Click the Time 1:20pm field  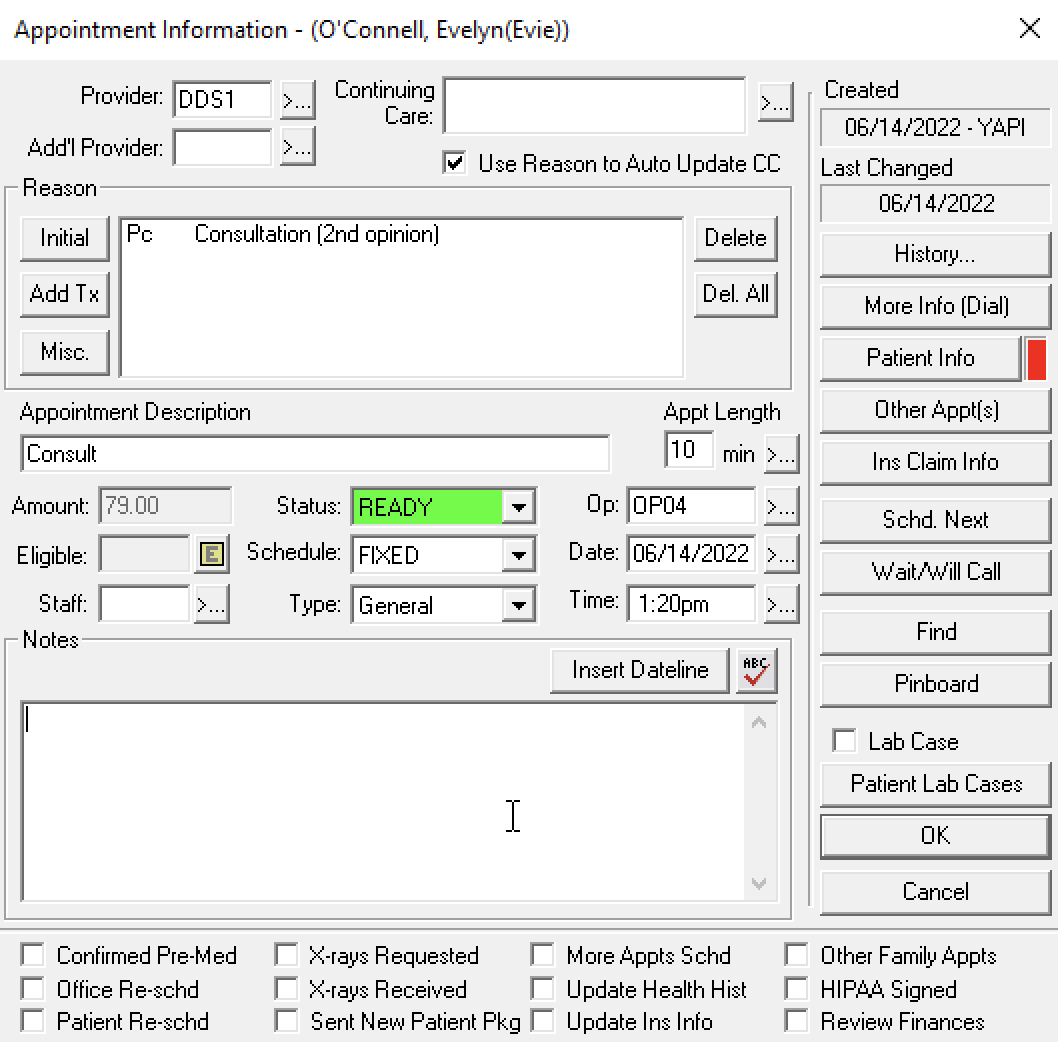[691, 604]
